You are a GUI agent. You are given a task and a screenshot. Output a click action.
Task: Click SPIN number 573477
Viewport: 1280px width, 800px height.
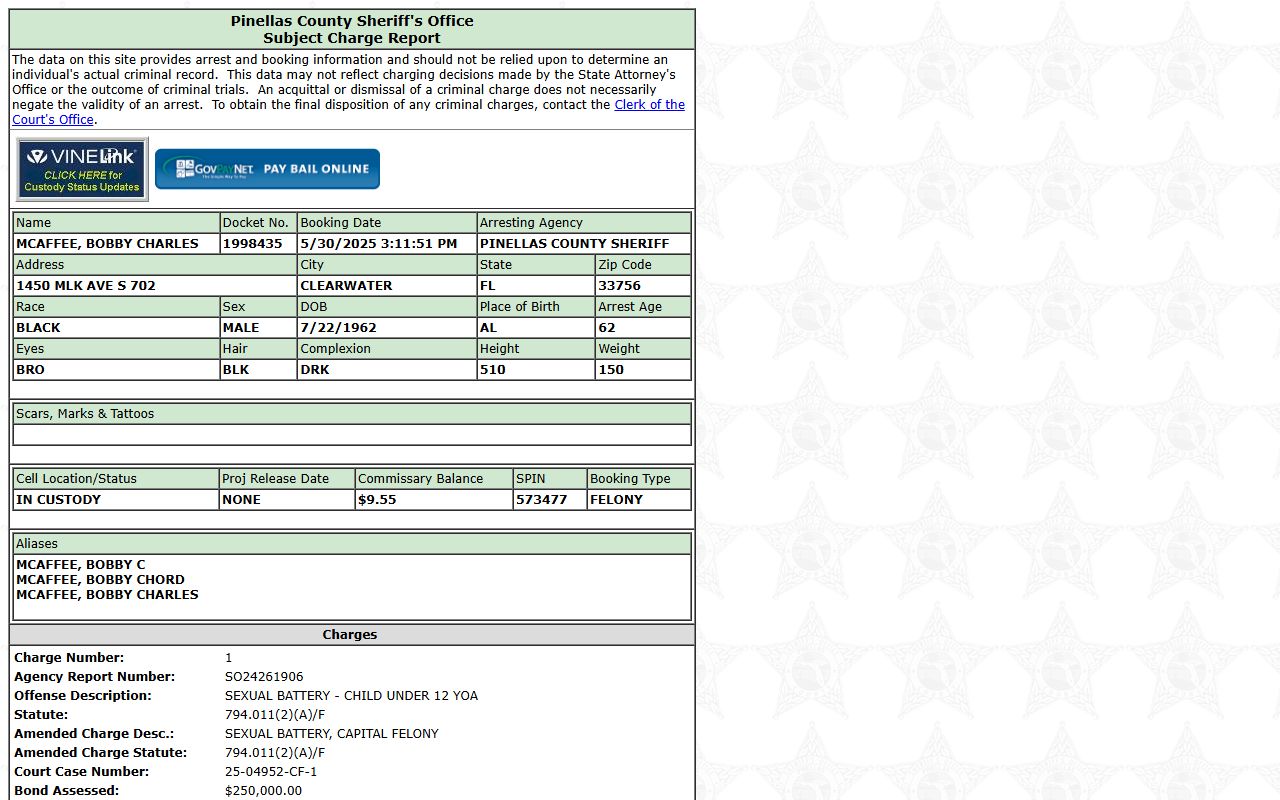pos(550,500)
